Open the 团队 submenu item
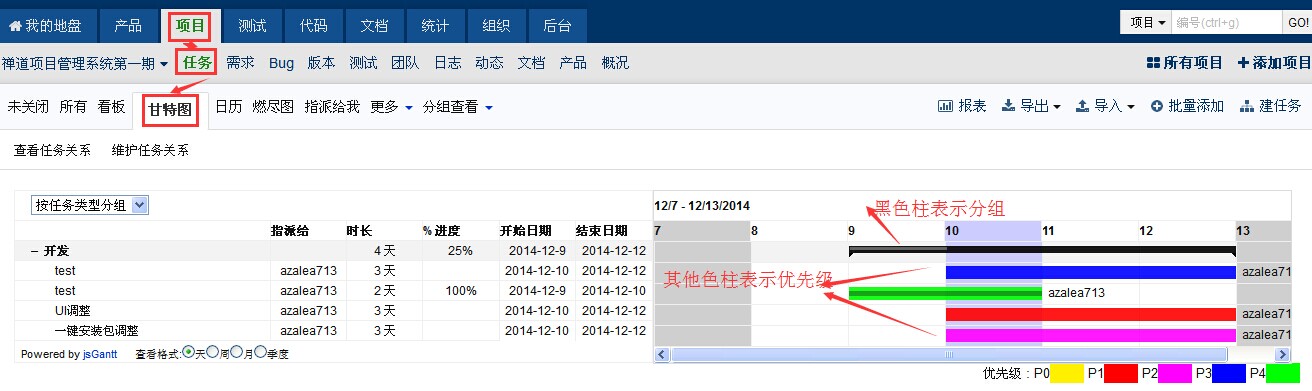1312x391 pixels. pos(405,63)
